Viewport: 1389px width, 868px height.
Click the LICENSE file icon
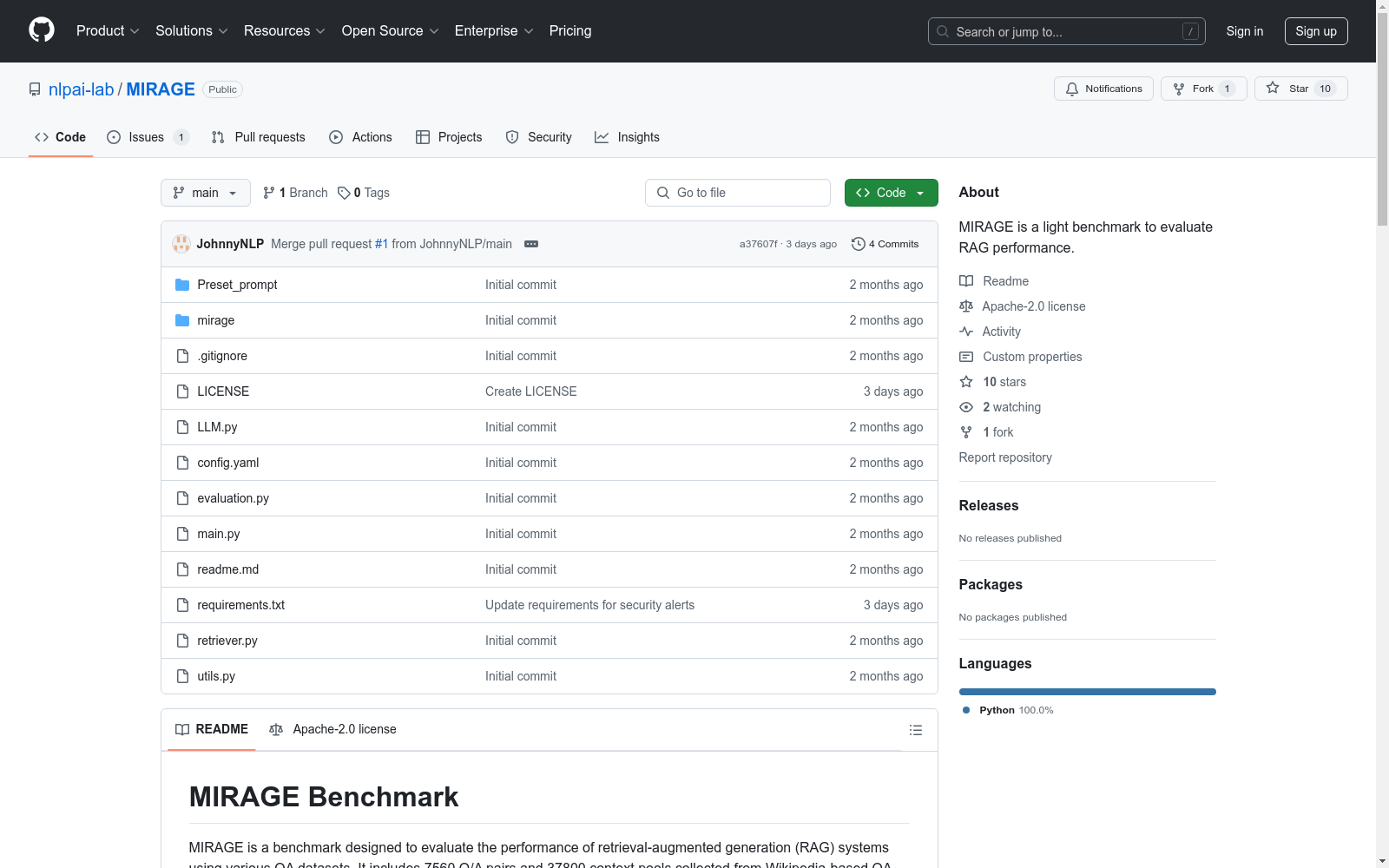tap(182, 391)
